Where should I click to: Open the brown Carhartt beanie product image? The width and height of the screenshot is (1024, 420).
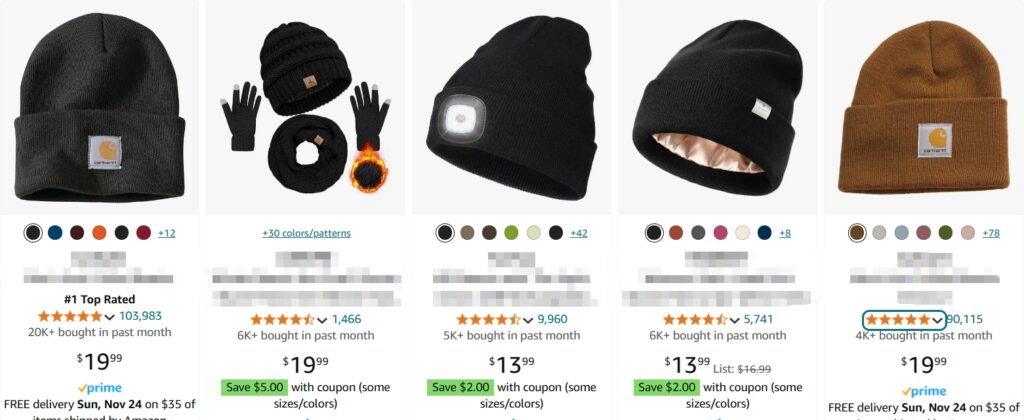pos(923,106)
